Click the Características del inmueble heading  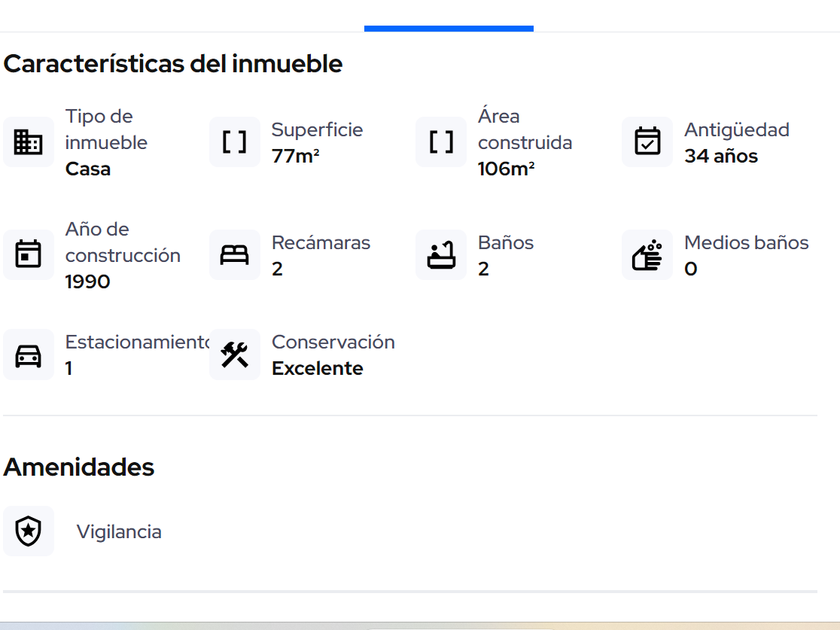(x=173, y=64)
